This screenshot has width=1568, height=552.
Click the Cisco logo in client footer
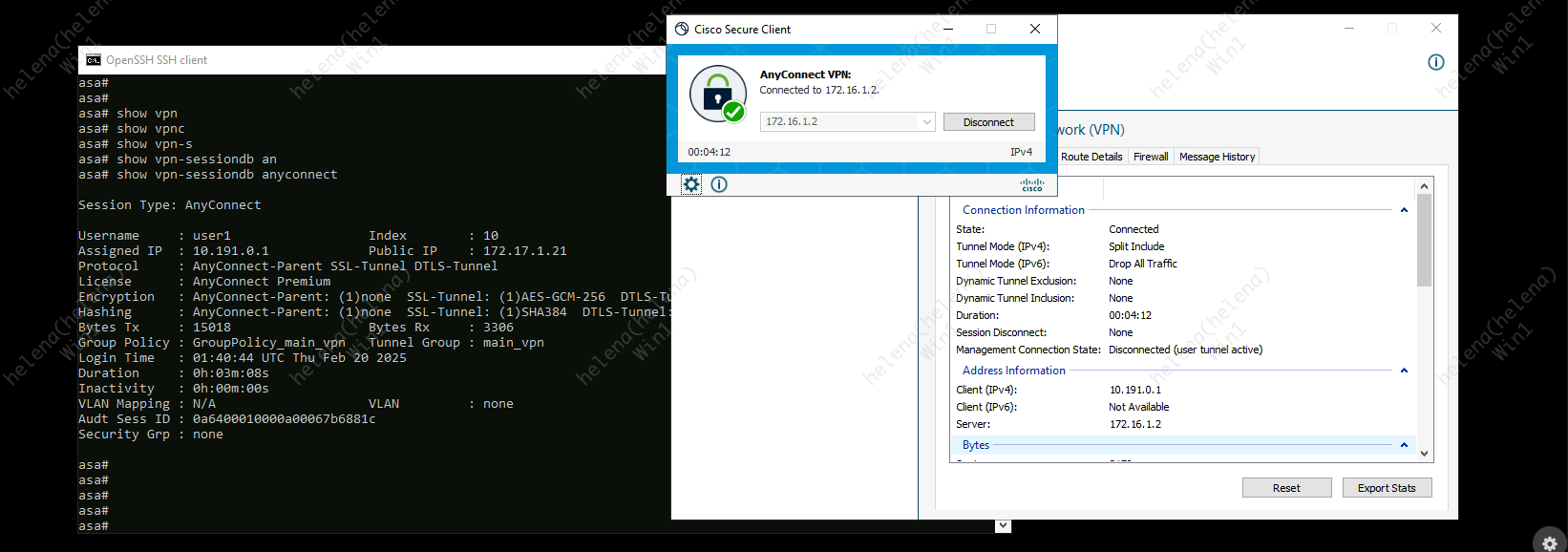1031,184
